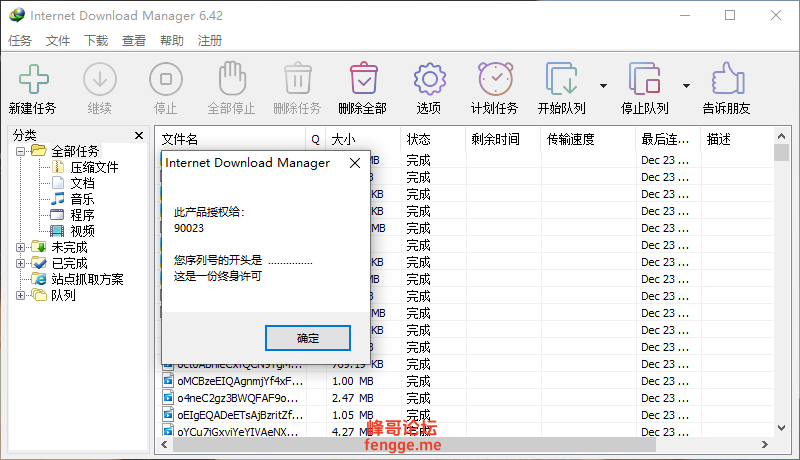The width and height of the screenshot is (800, 460).
Task: Open the 文件 menu
Action: 58,40
